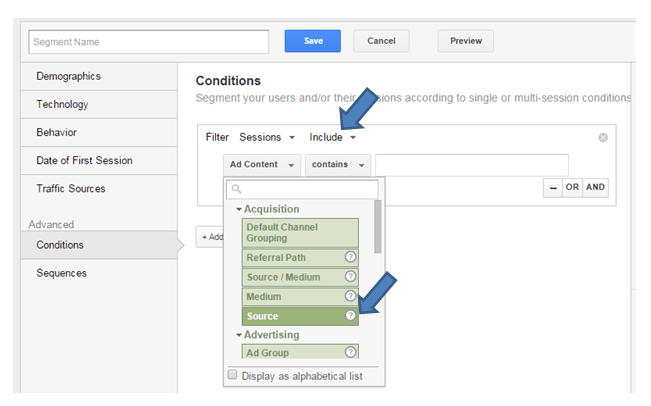This screenshot has height=406, width=651.
Task: Click the + Add filter button
Action: pyautogui.click(x=210, y=237)
